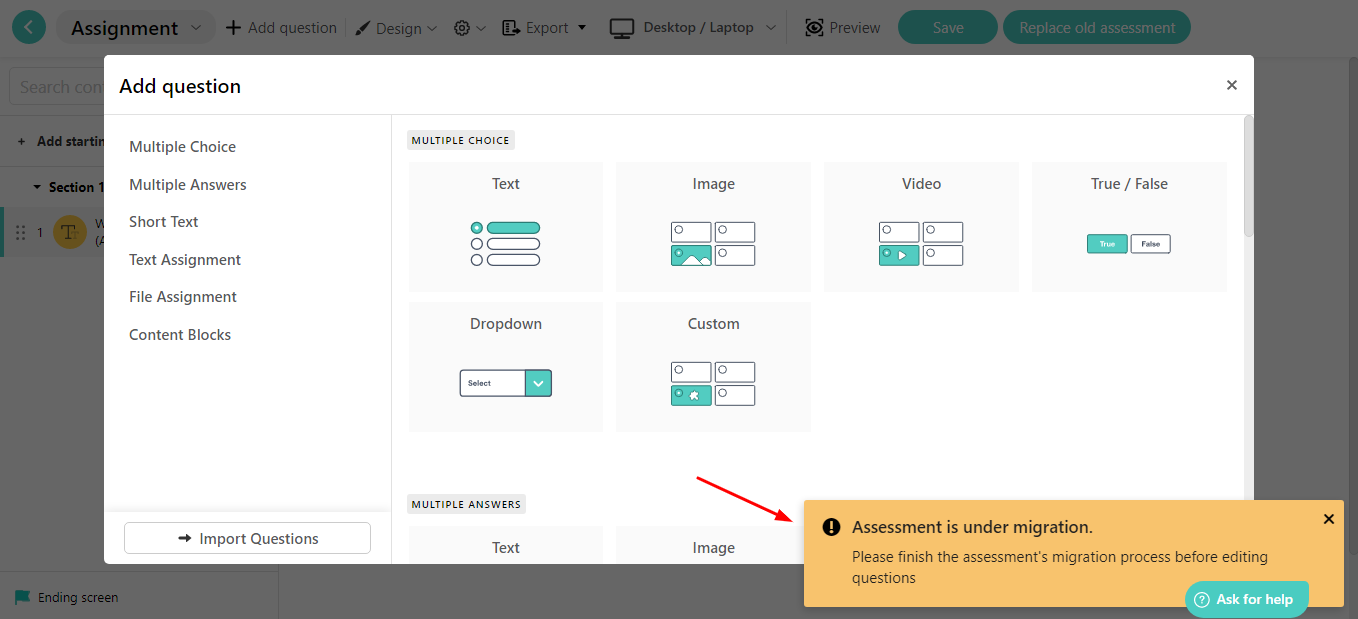
Task: Select Multiple Choice in the sidebar
Action: [182, 147]
